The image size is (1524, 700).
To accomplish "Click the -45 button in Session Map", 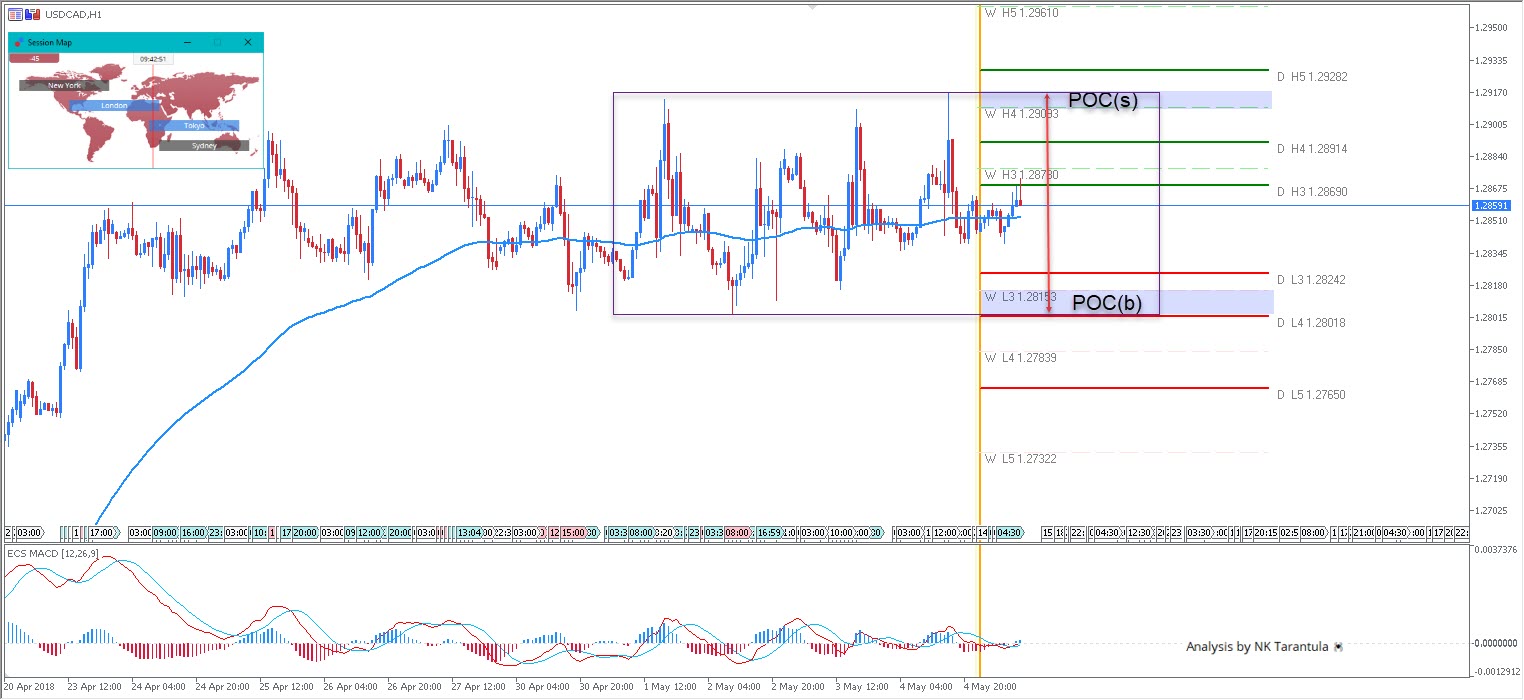I will (x=35, y=59).
